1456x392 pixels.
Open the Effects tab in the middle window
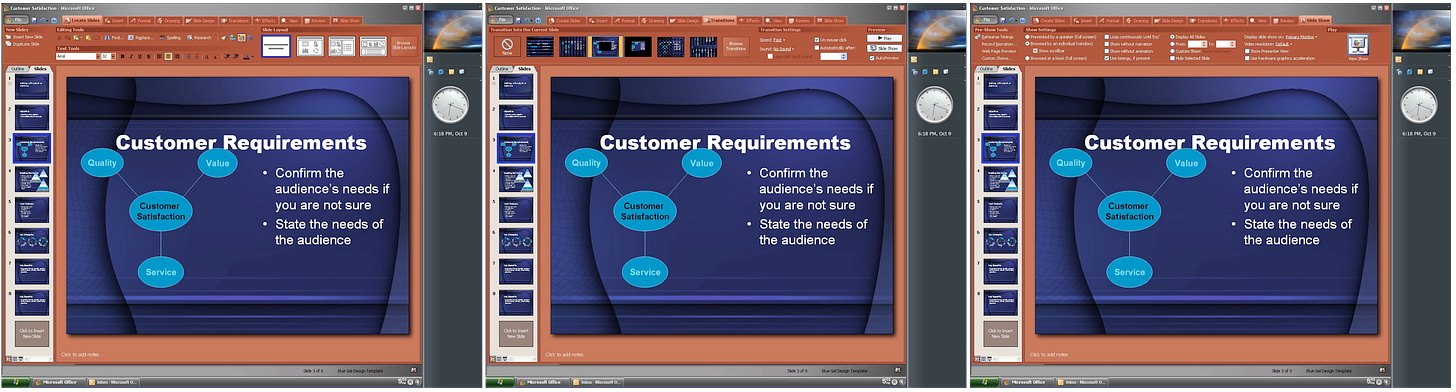tap(750, 21)
